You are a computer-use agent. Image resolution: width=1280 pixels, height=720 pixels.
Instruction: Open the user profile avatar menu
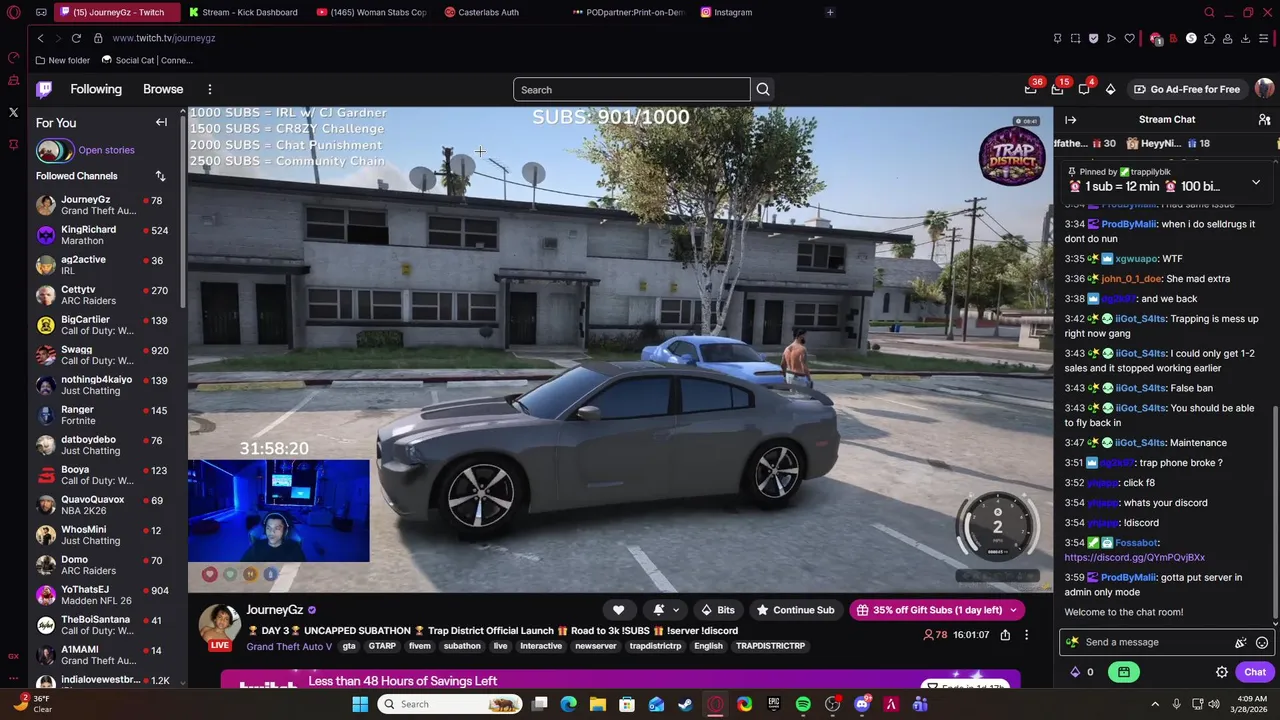(1264, 89)
